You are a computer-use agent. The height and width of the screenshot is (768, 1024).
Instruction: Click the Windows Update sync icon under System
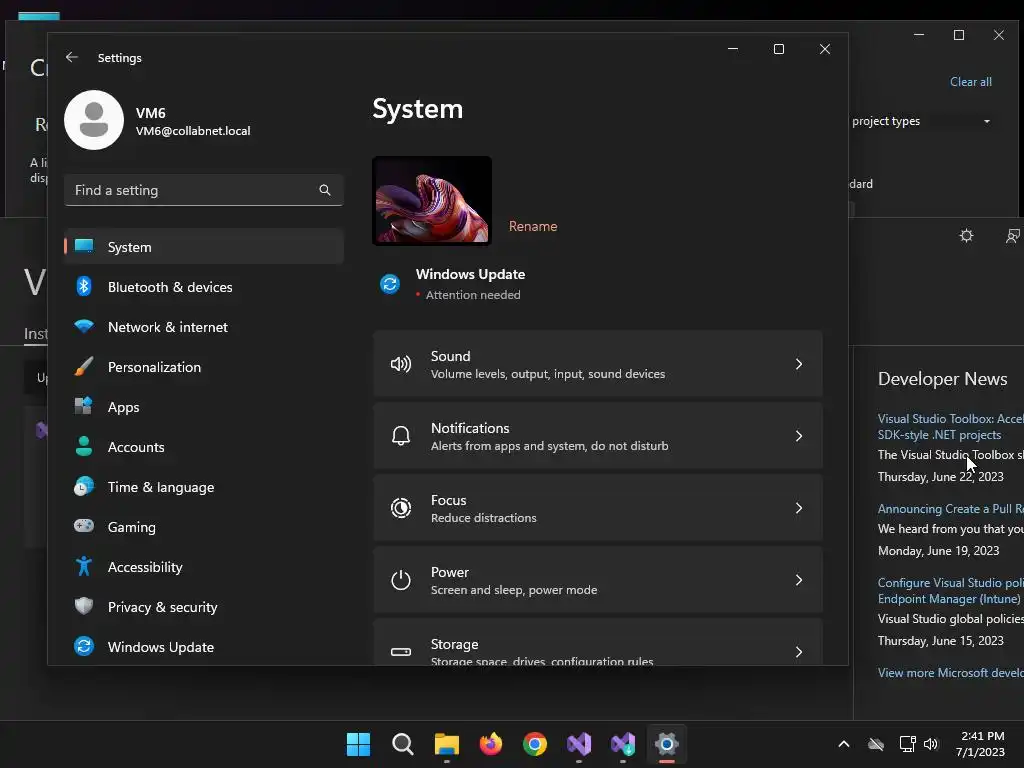(x=390, y=284)
